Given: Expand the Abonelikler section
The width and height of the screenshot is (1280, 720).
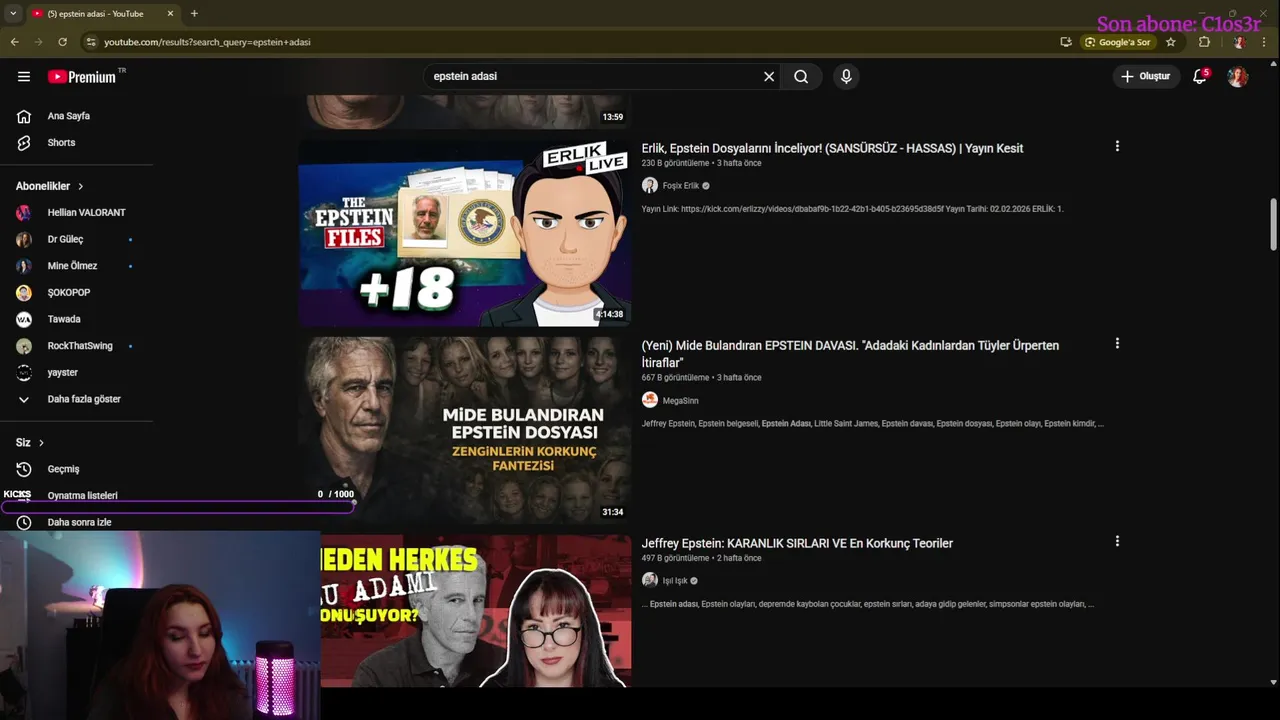Looking at the screenshot, I should pos(50,186).
